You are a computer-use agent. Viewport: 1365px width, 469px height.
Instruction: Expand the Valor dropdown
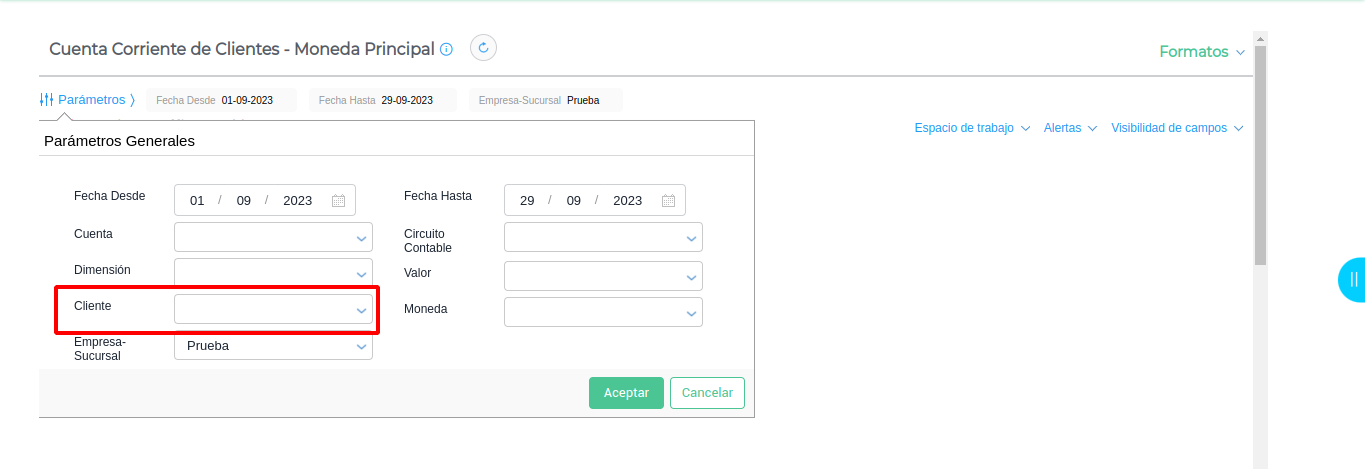tap(603, 276)
